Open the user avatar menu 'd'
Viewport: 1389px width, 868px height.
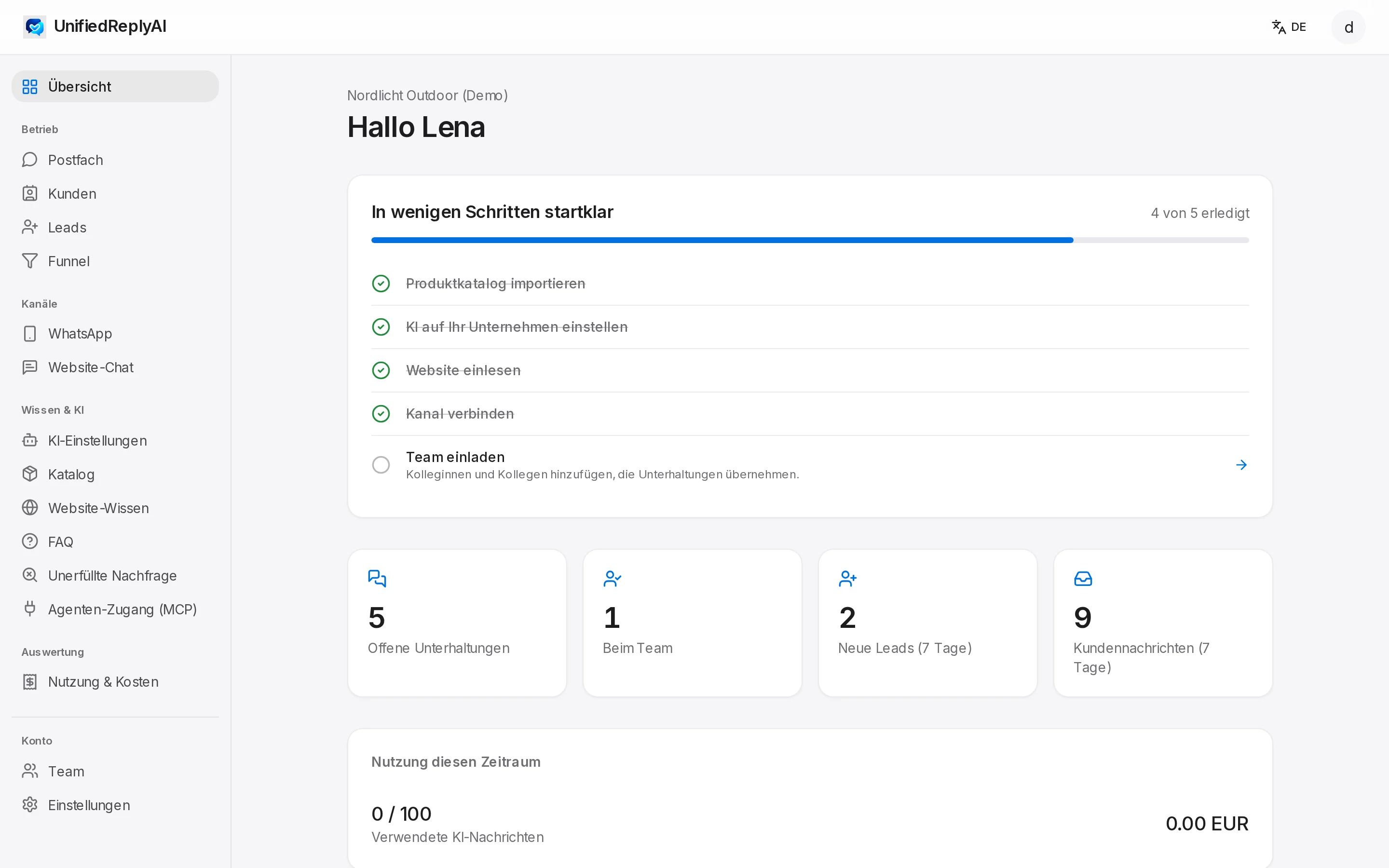point(1348,27)
